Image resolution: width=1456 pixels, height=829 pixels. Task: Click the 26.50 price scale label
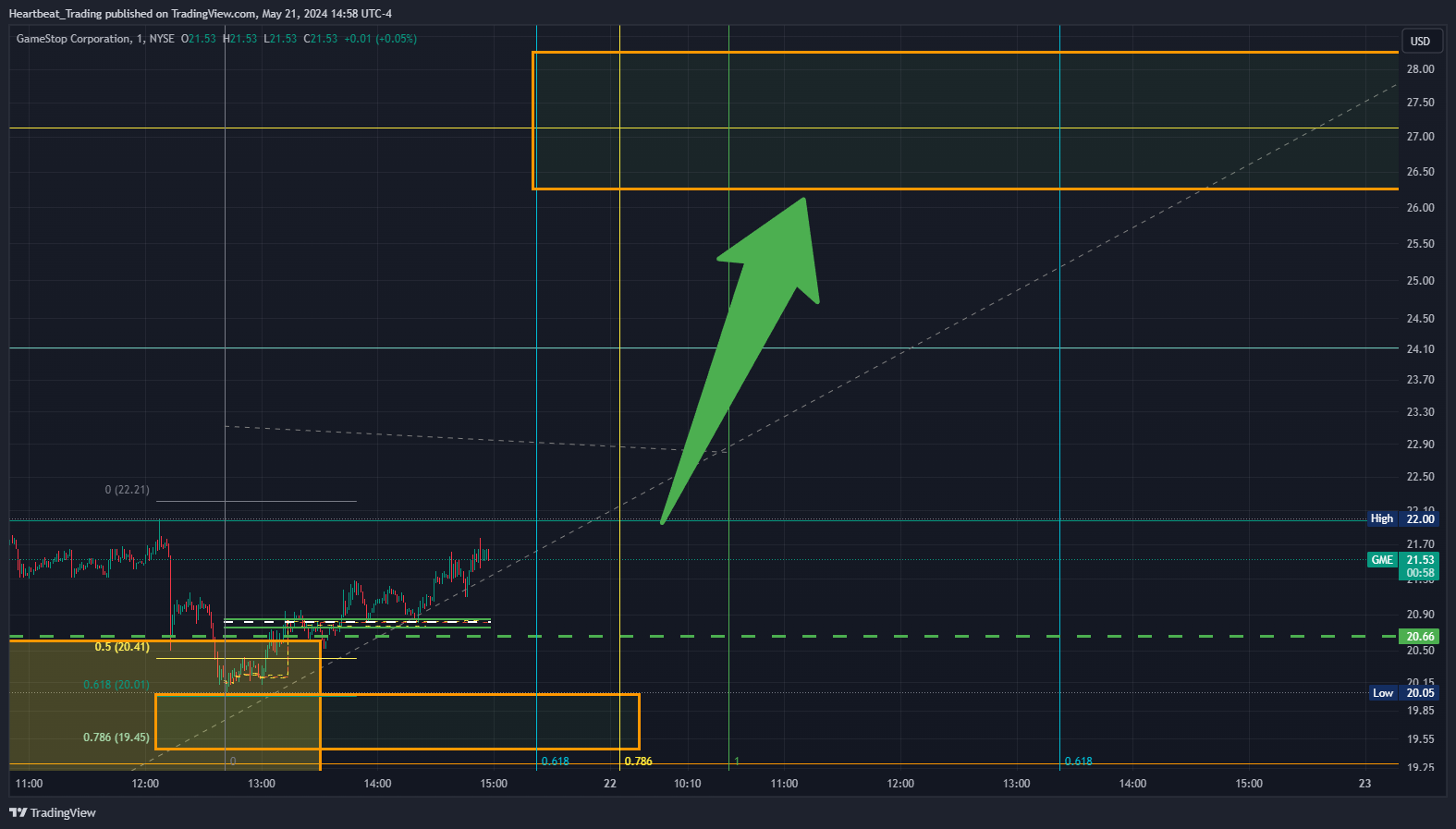[1420, 172]
